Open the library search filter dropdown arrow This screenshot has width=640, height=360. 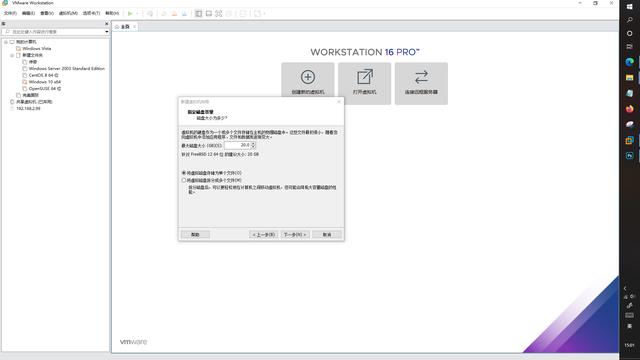tap(107, 32)
